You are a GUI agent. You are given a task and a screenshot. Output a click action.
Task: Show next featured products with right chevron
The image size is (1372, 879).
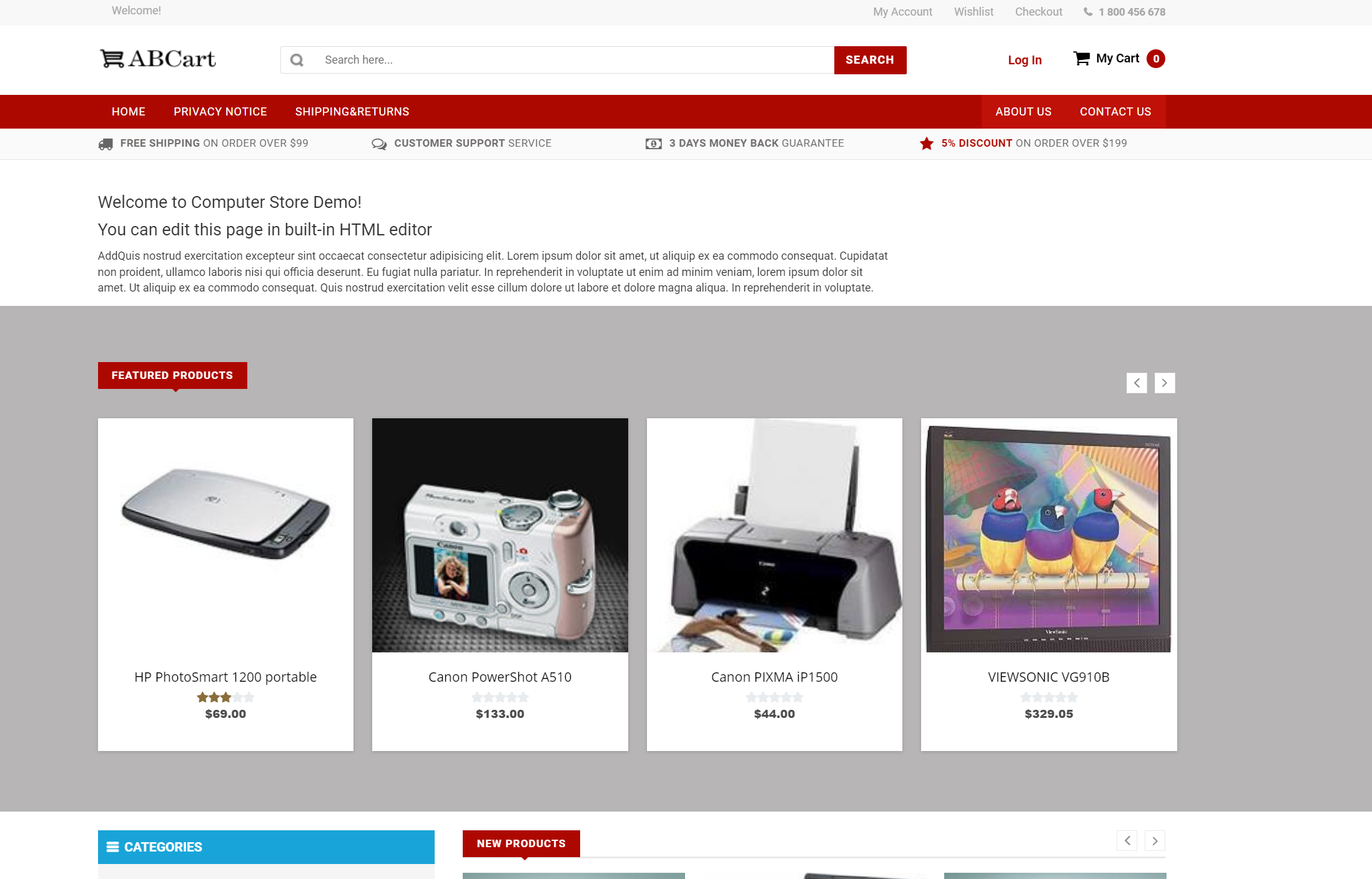pos(1165,383)
